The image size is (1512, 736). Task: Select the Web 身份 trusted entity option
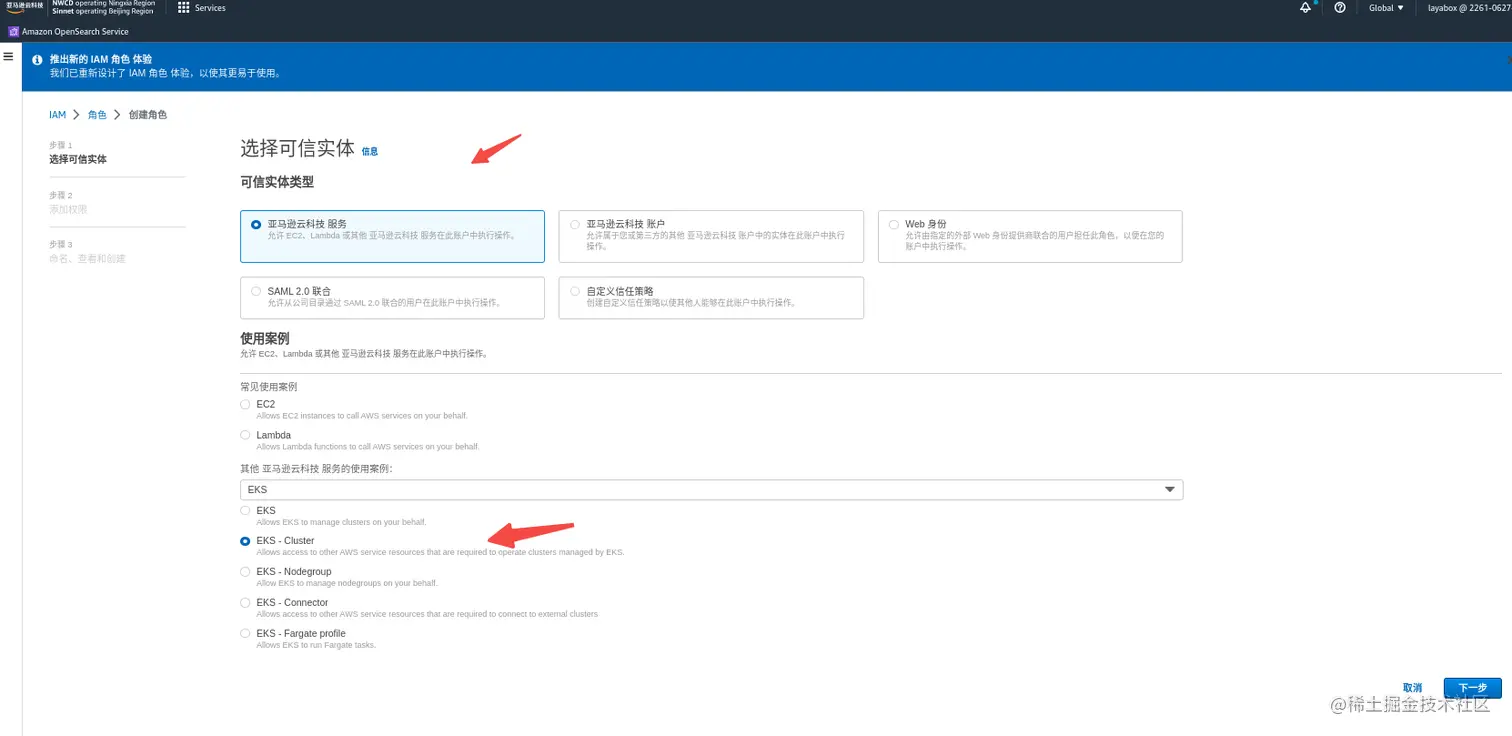[1030, 236]
